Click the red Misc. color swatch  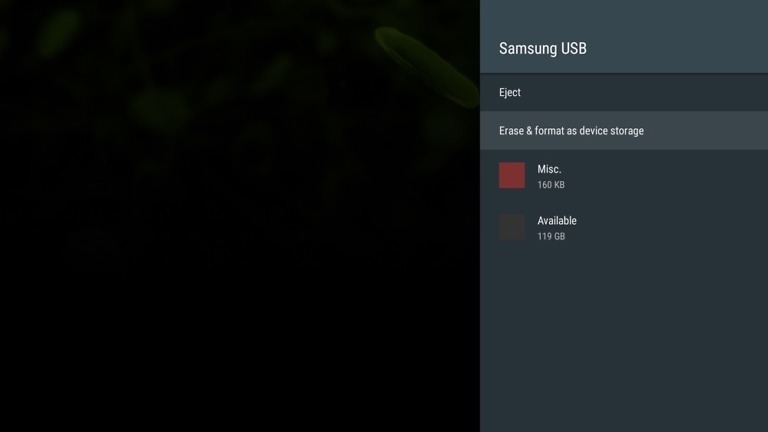[x=512, y=176]
